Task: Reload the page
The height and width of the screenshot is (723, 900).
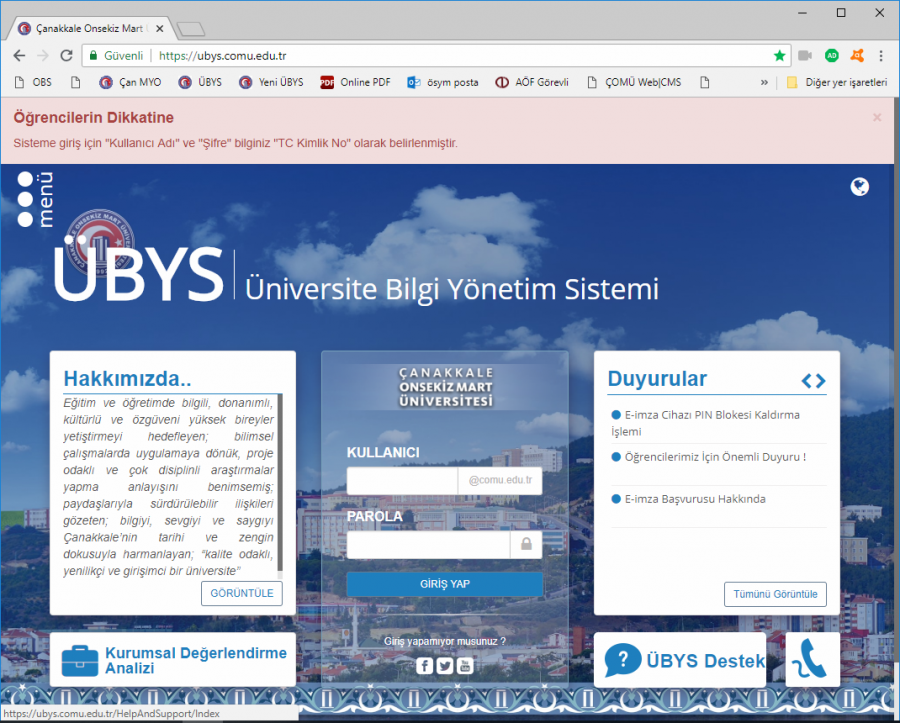Action: (67, 56)
